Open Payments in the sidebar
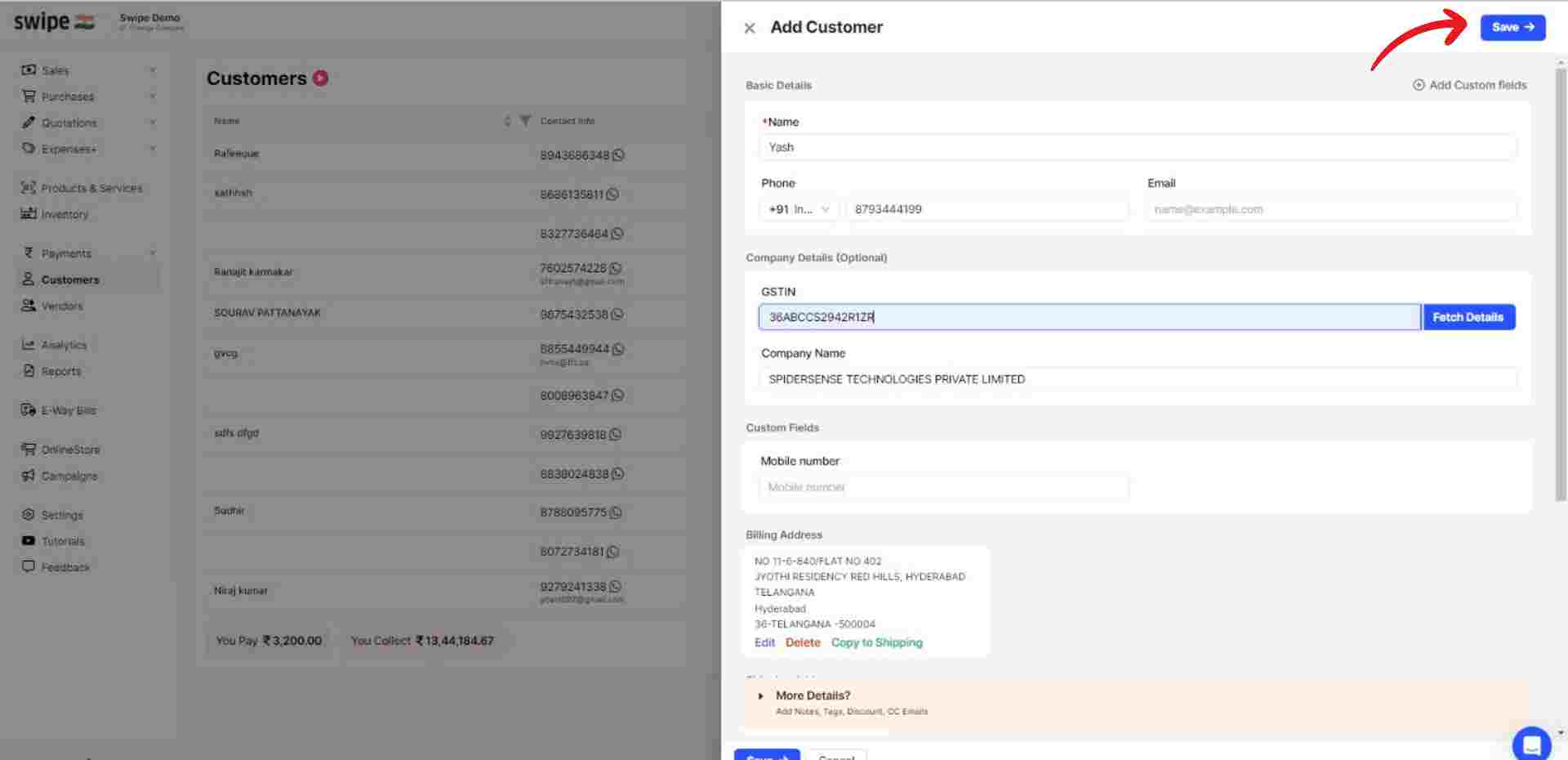The image size is (1568, 760). point(66,253)
